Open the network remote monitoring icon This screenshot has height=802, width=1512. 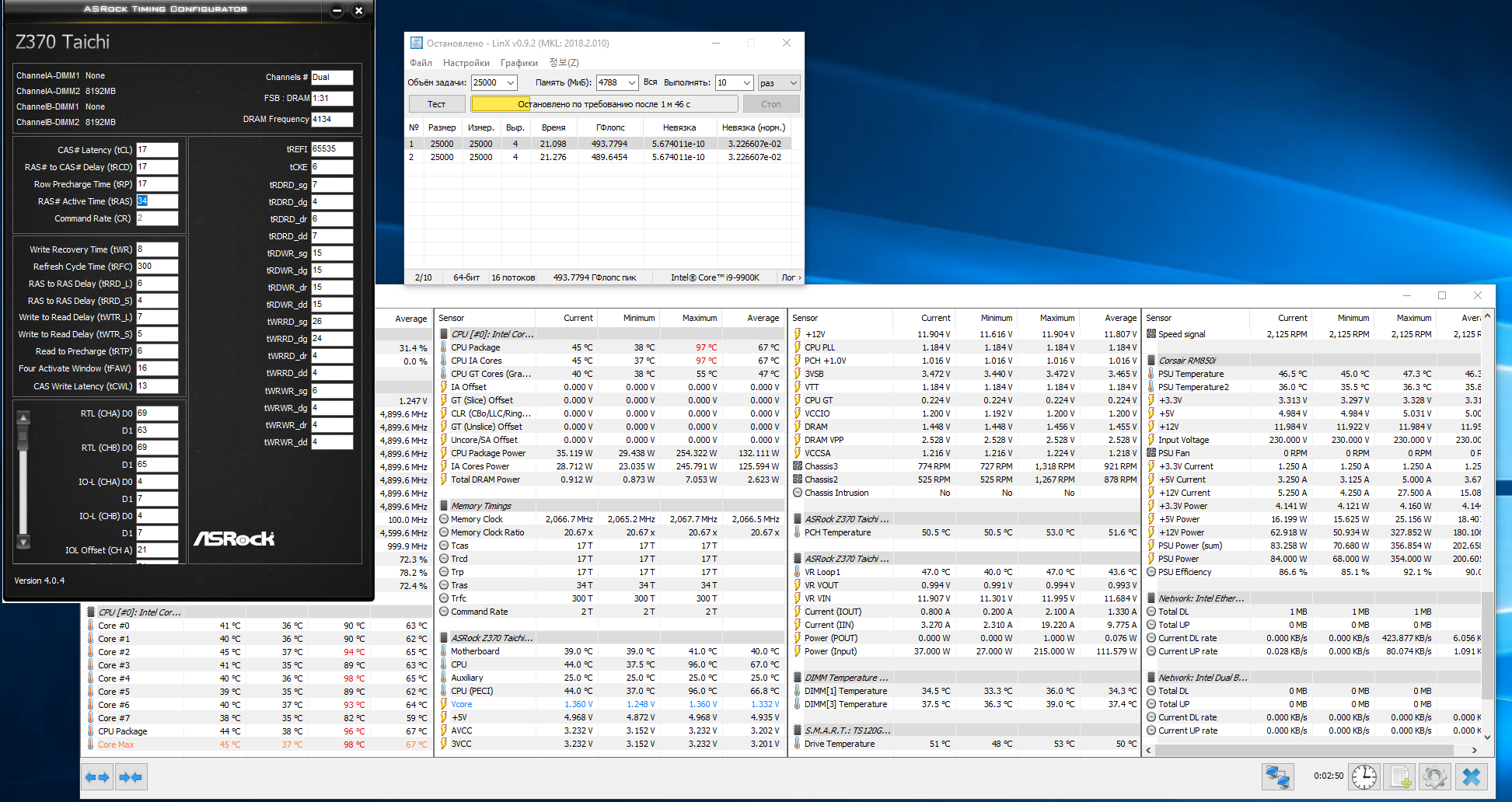pyautogui.click(x=1277, y=776)
